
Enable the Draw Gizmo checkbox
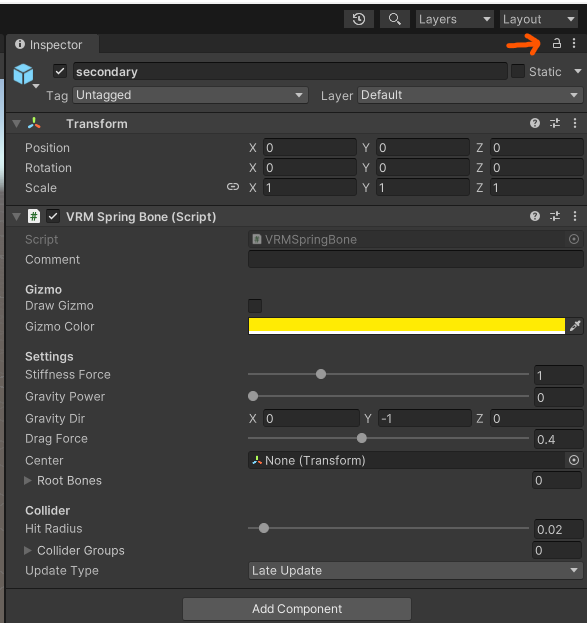click(x=255, y=306)
